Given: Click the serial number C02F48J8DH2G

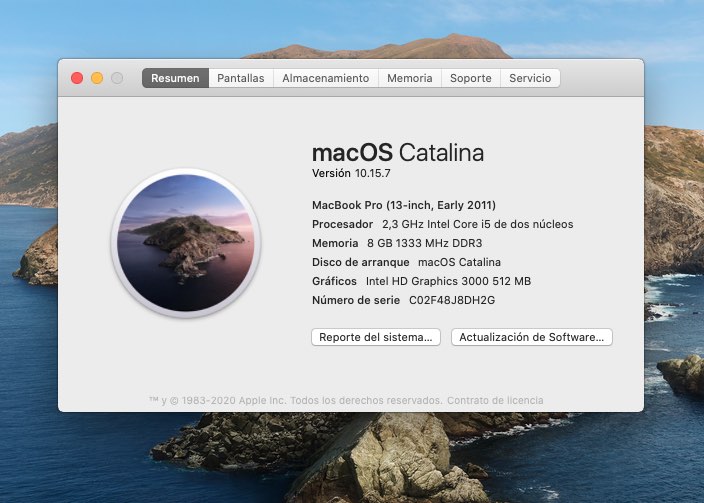Looking at the screenshot, I should pyautogui.click(x=452, y=300).
